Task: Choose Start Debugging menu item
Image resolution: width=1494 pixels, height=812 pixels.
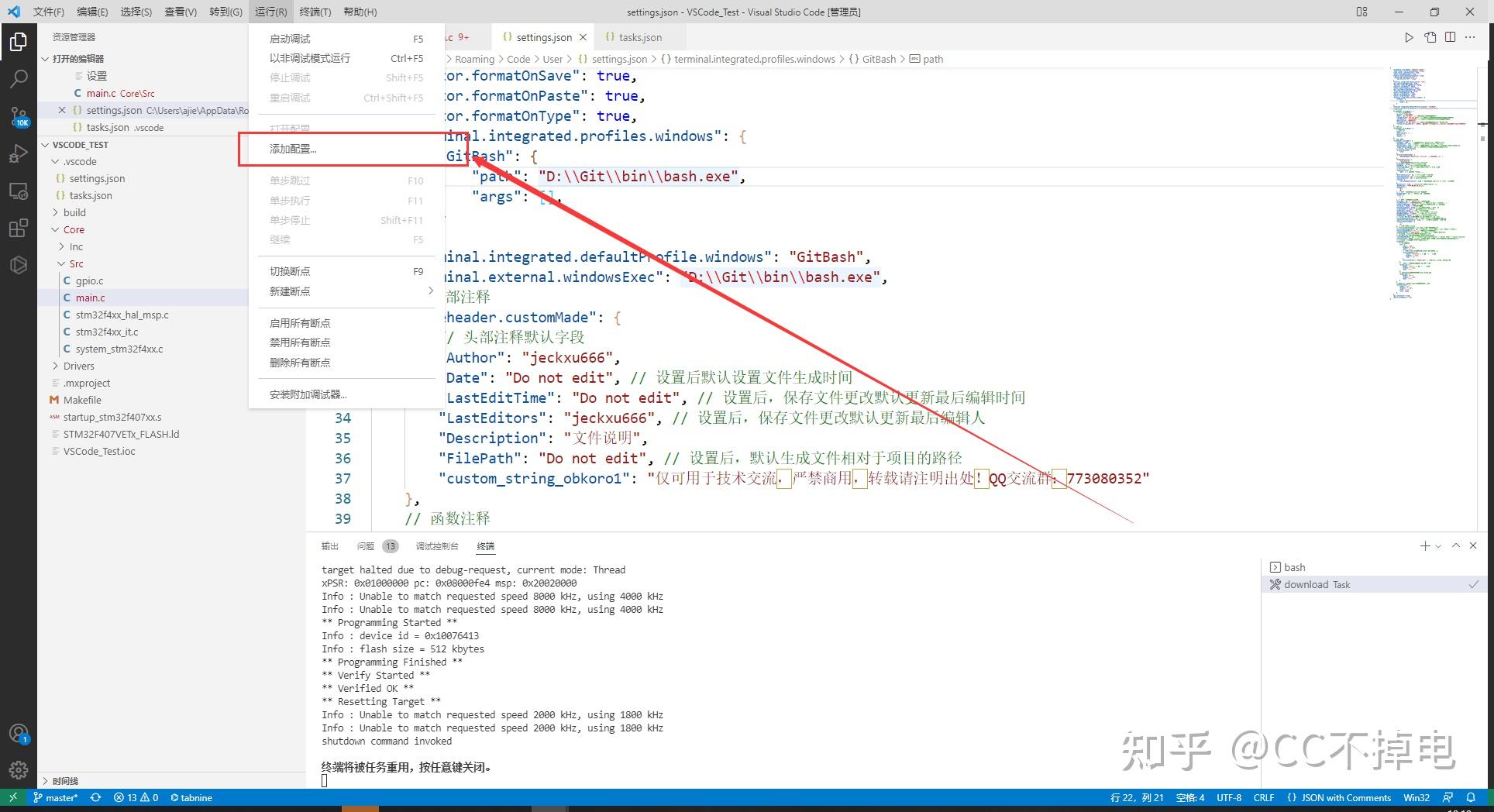Action: [346, 39]
